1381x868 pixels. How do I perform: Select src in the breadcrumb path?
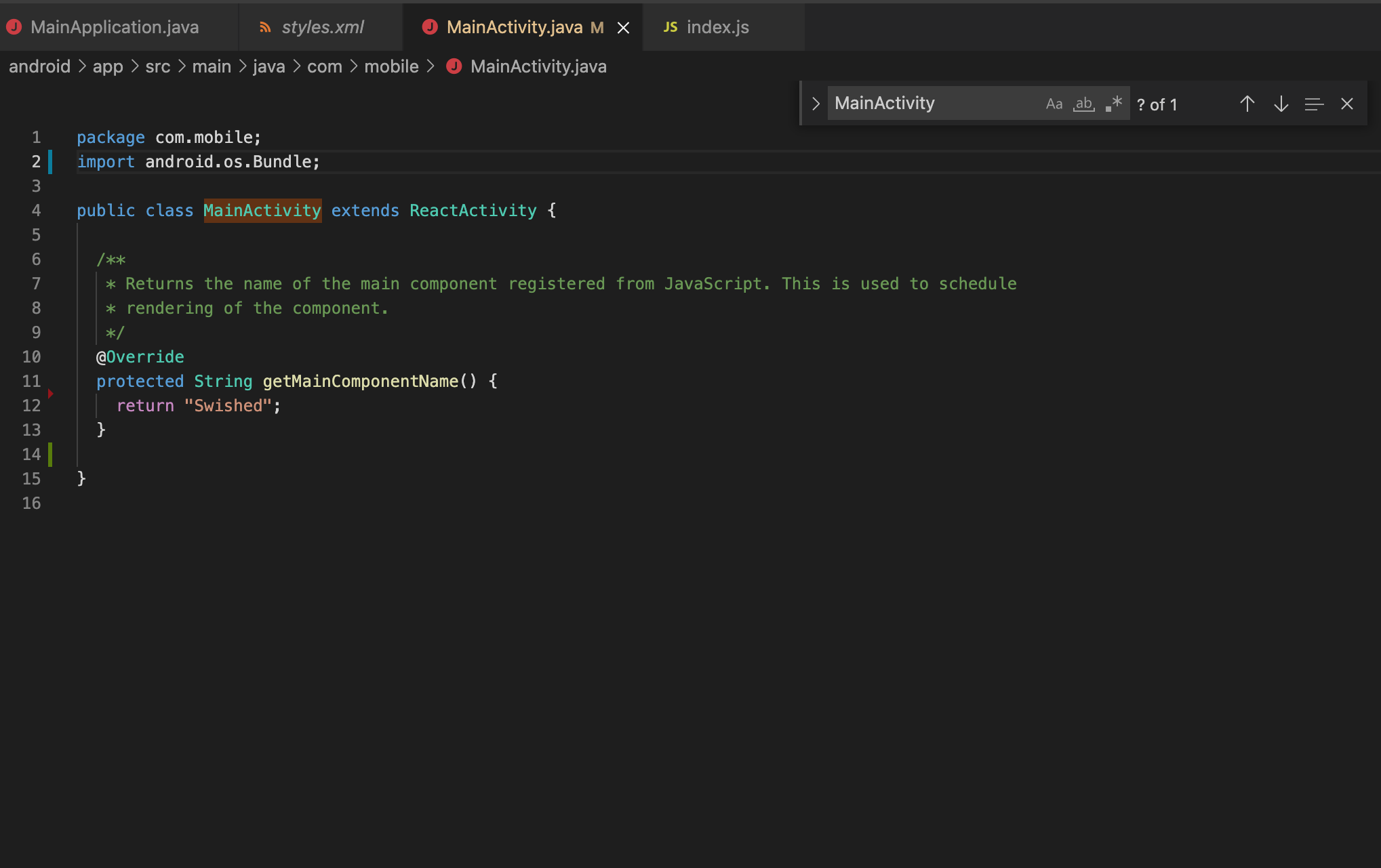point(158,66)
